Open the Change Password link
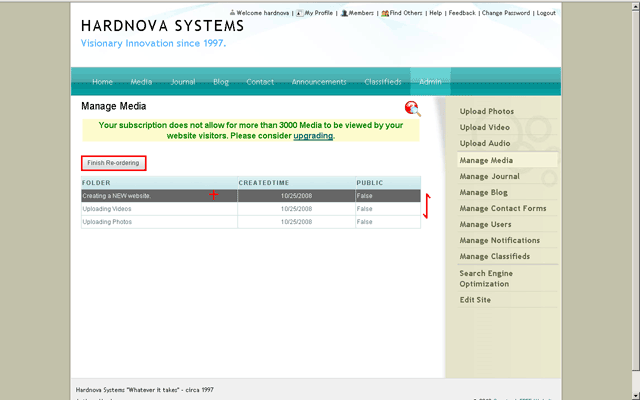Screen dimensions: 640x400 point(505,13)
